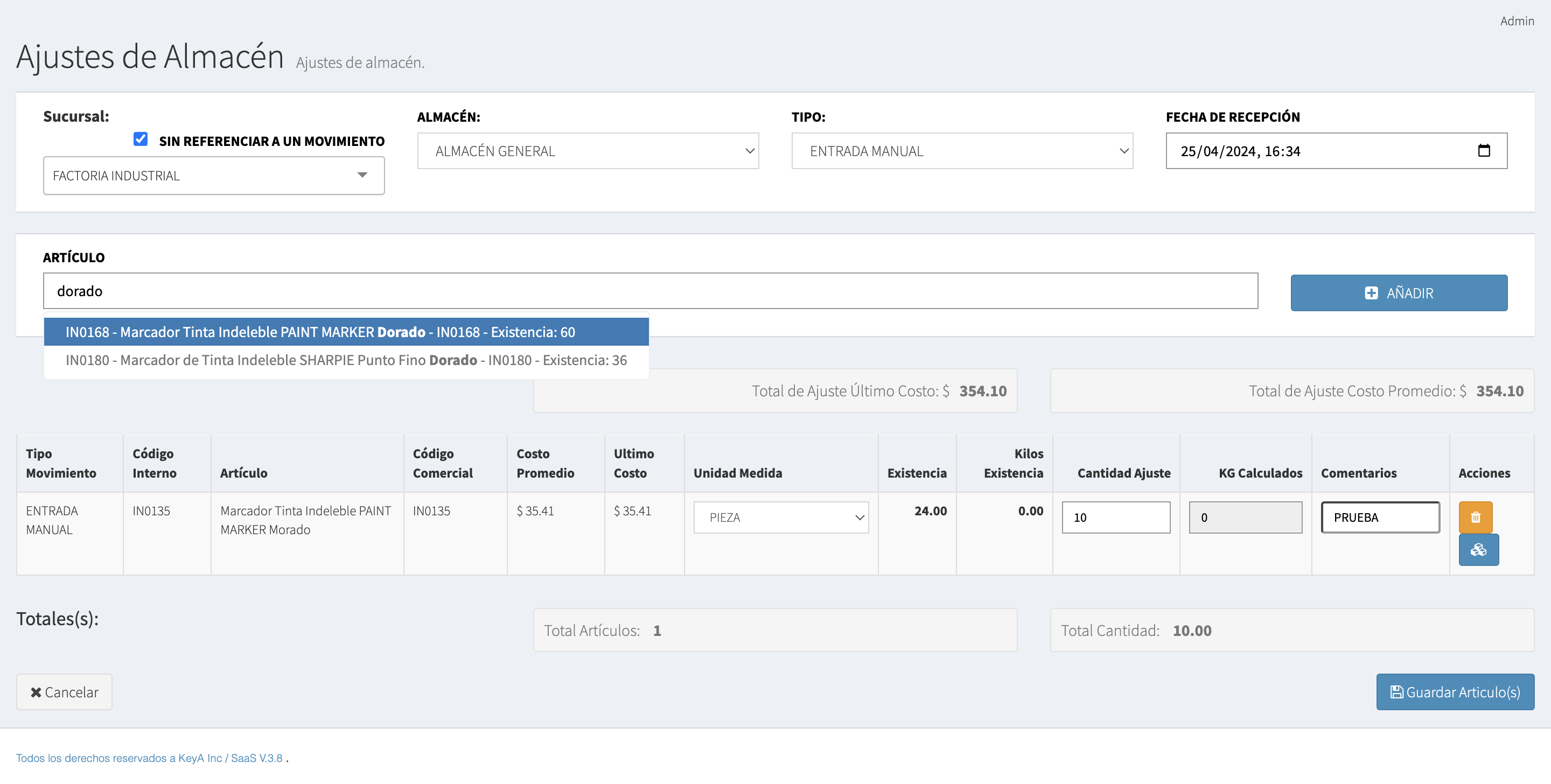This screenshot has width=1551, height=784.
Task: Click the orange trash delete icon
Action: [1475, 516]
